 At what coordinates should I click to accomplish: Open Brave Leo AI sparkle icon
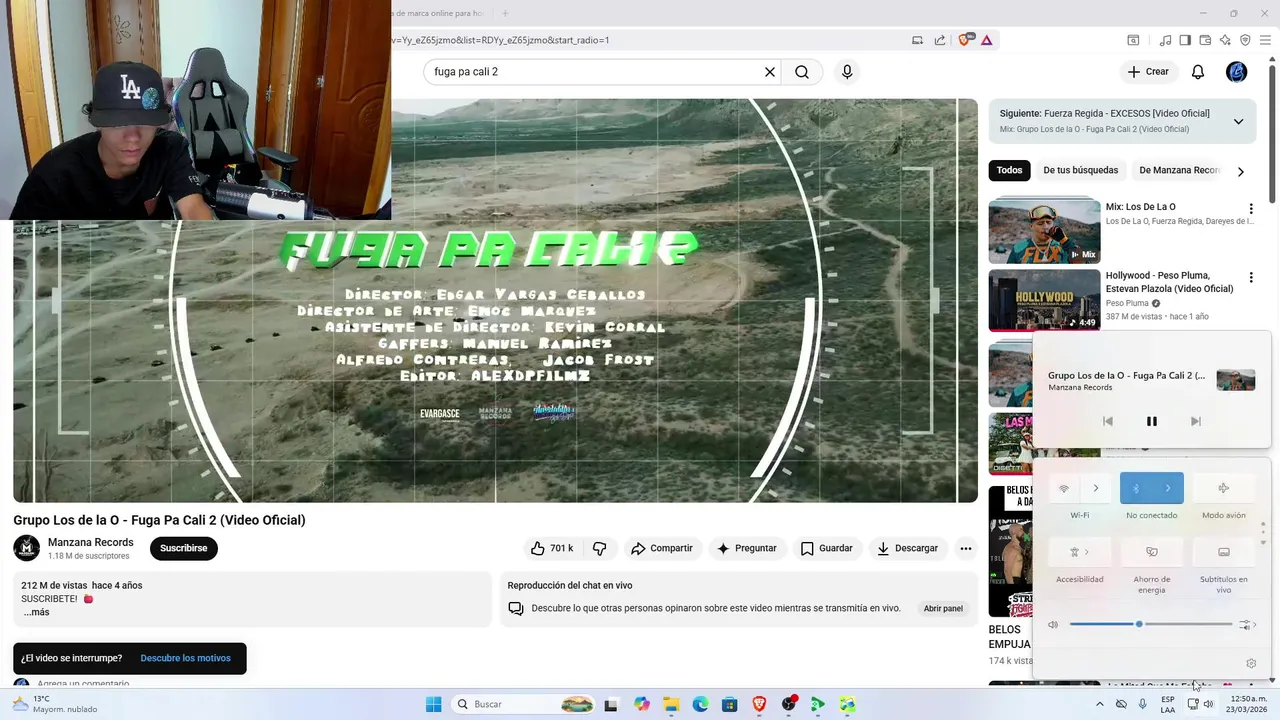coord(1225,40)
